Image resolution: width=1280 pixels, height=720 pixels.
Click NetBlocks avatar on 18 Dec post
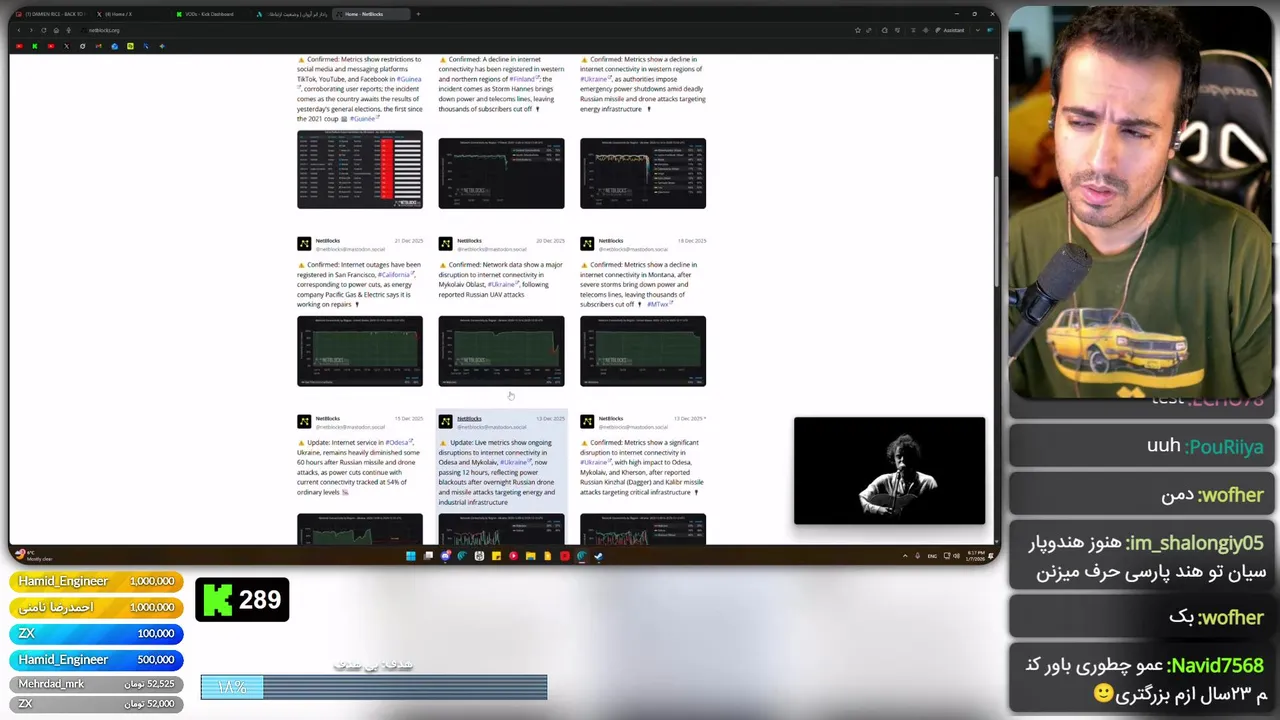[x=587, y=244]
